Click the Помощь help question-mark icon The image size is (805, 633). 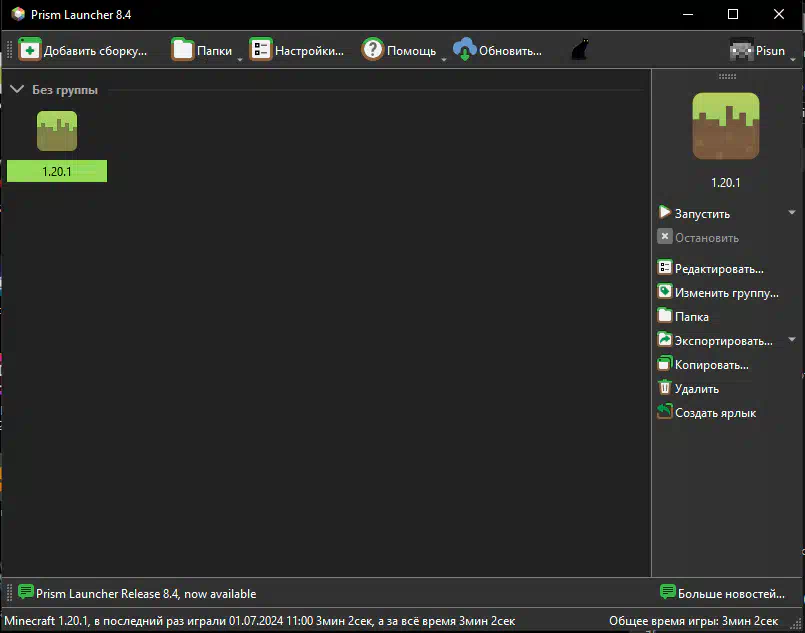point(373,50)
